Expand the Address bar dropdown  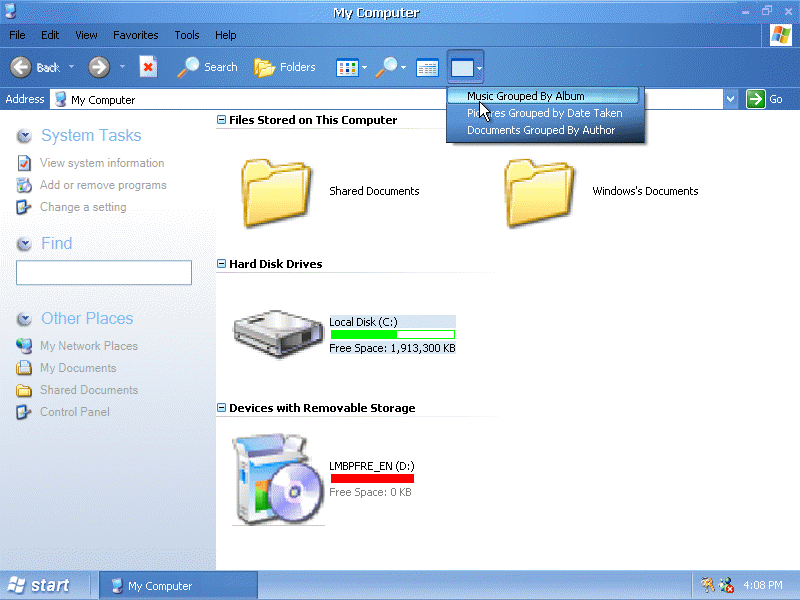click(x=731, y=99)
